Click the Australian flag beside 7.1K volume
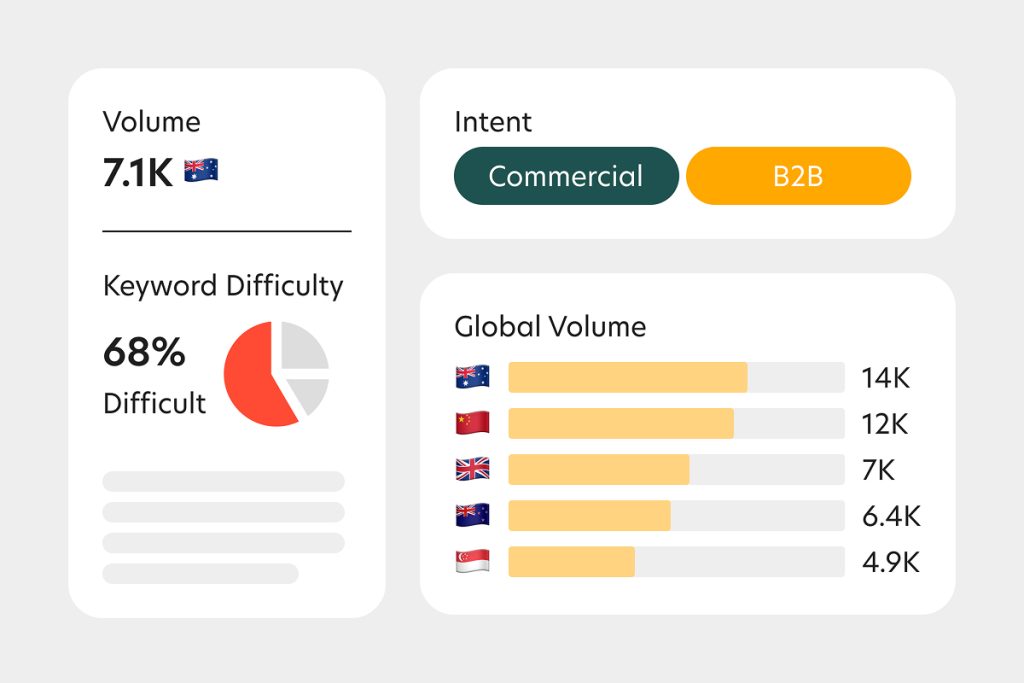This screenshot has width=1024, height=683. point(201,171)
